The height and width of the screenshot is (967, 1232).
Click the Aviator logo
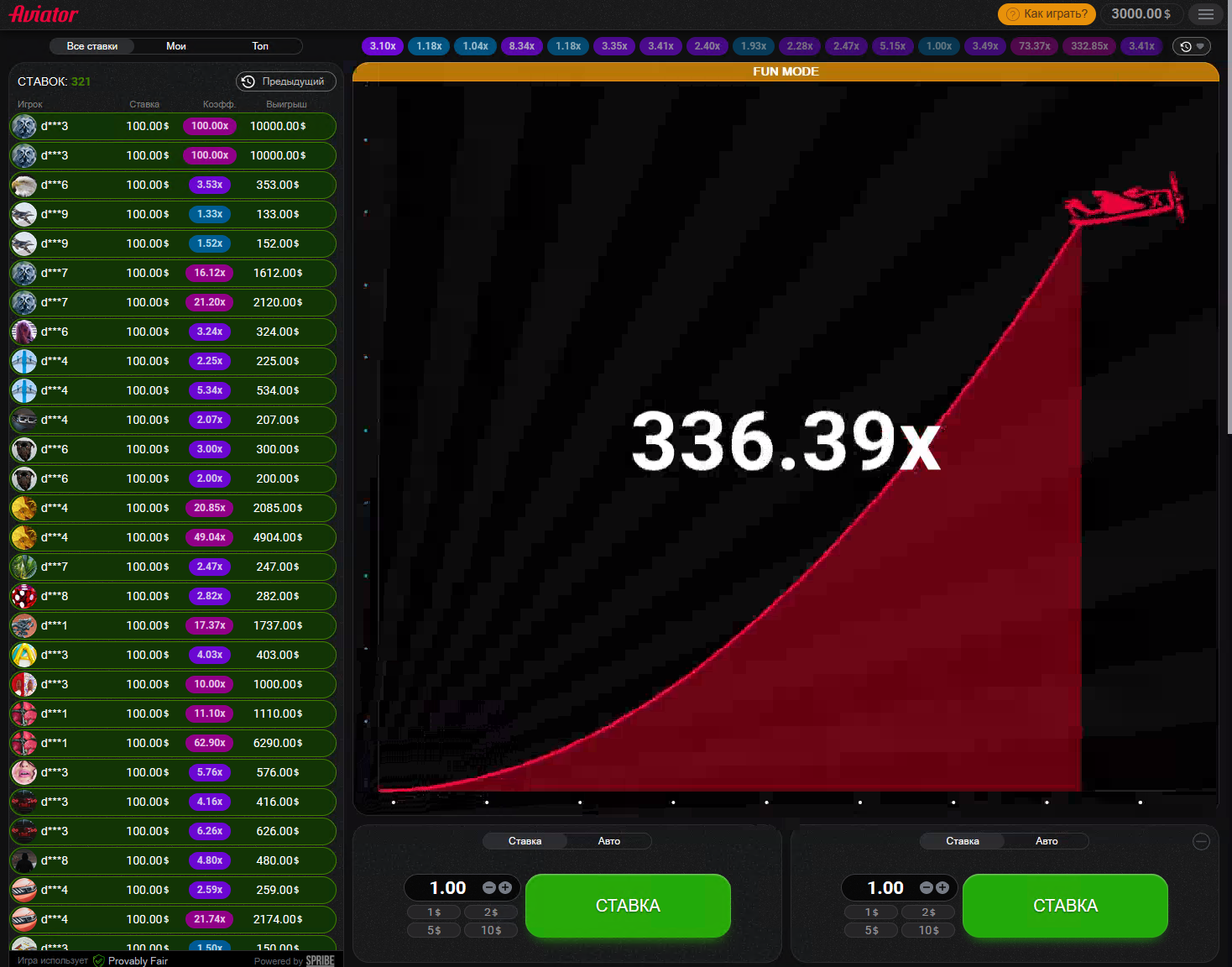coord(44,14)
